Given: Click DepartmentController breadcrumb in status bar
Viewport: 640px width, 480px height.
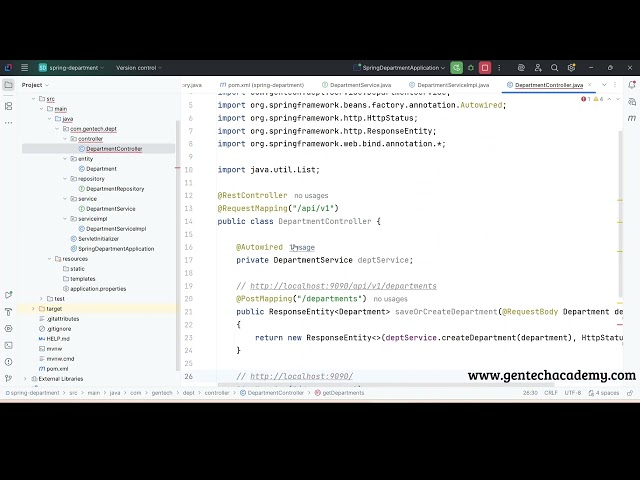Looking at the screenshot, I should [x=272, y=393].
